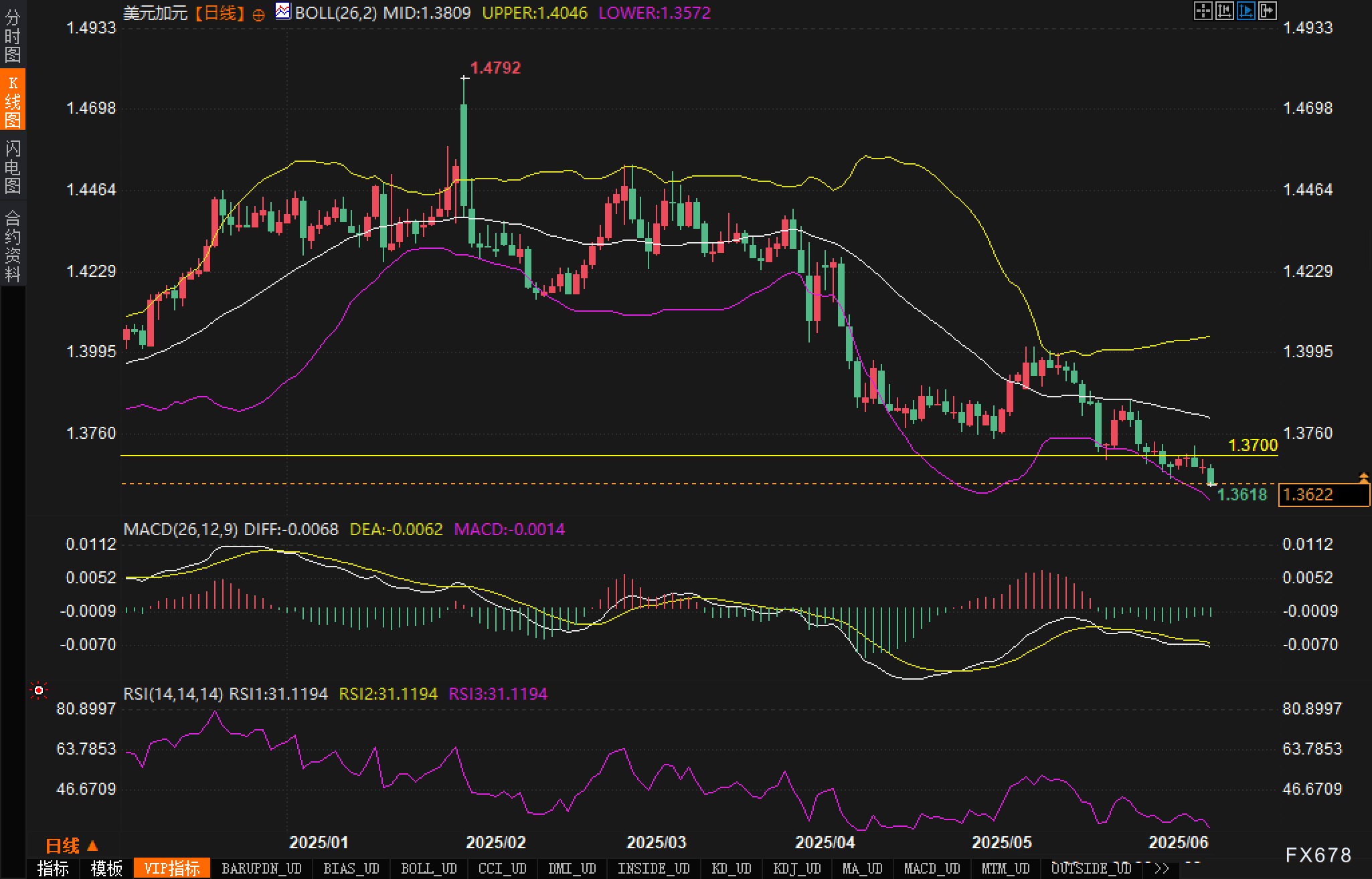Open the 指标 indicator menu
1372x879 pixels.
click(x=53, y=869)
